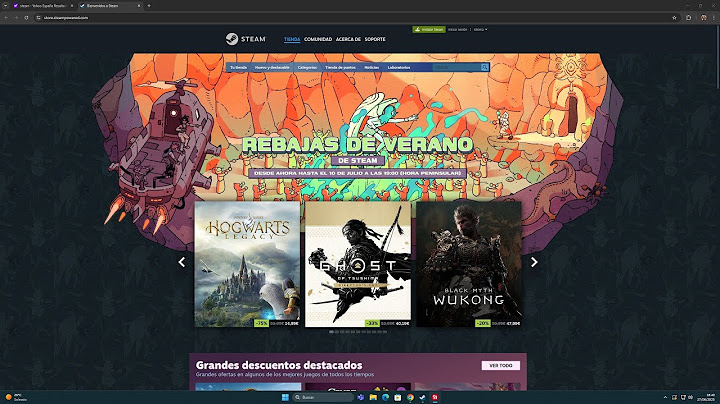Click the Rebajas de Verano banner title
Viewport: 720px width, 404px height.
tap(358, 145)
